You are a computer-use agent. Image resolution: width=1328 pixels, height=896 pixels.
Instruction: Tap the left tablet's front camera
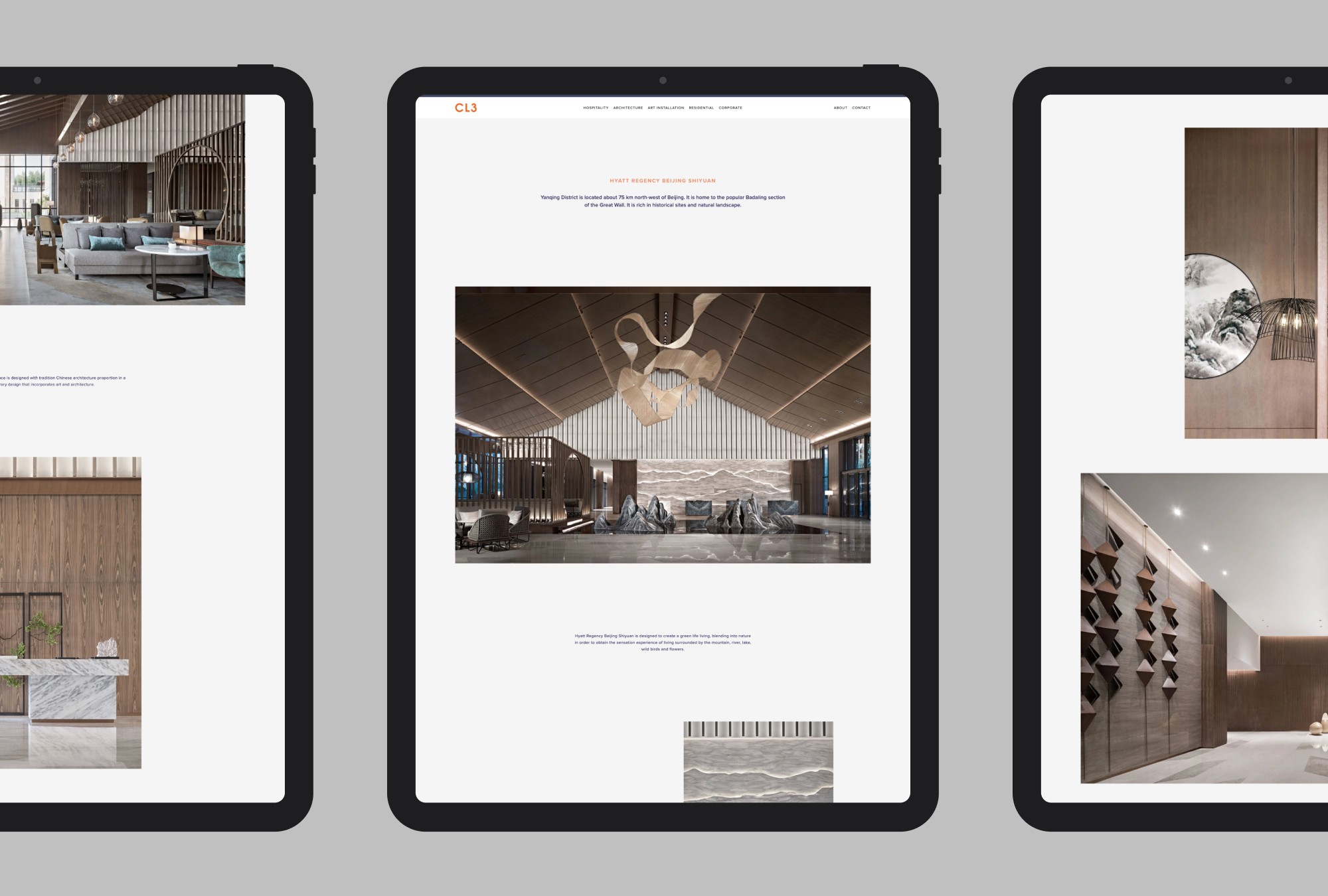click(x=37, y=80)
